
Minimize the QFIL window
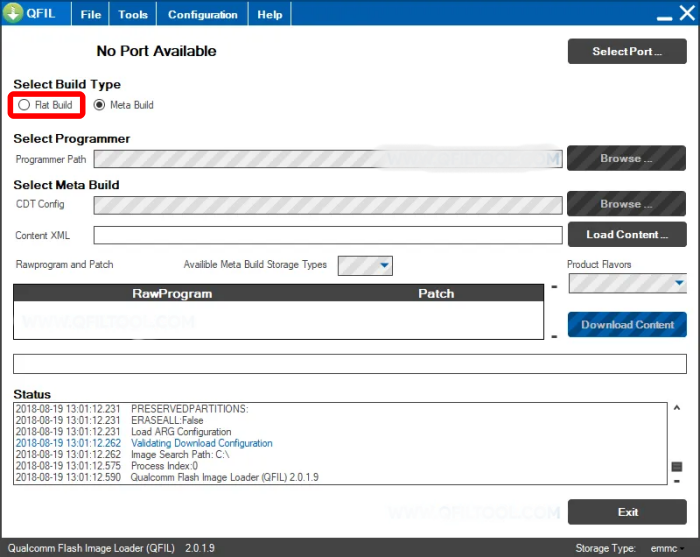pyautogui.click(x=664, y=18)
